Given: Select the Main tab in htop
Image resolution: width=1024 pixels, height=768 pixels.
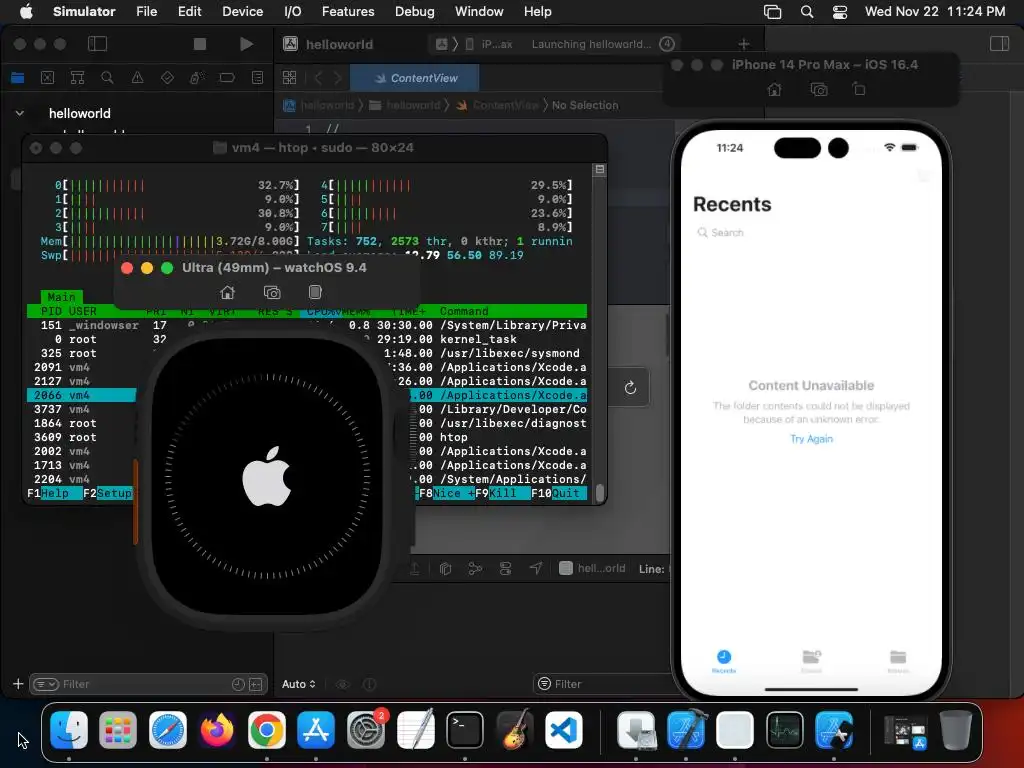Looking at the screenshot, I should 61,297.
